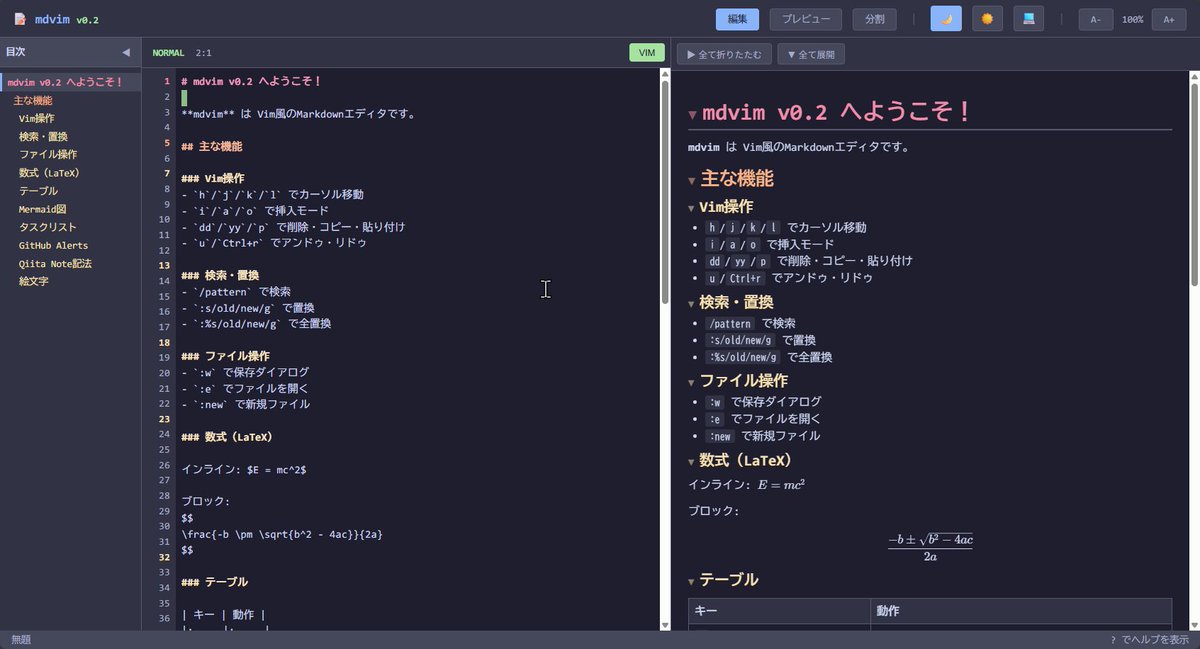
Task: Click the NORMAL mode indicator
Action: 168,52
